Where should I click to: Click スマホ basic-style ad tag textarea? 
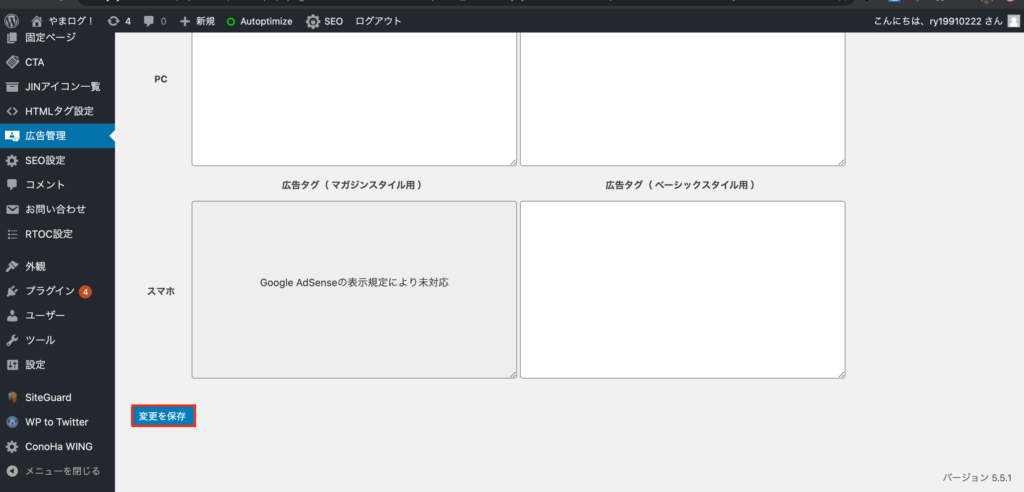click(682, 289)
